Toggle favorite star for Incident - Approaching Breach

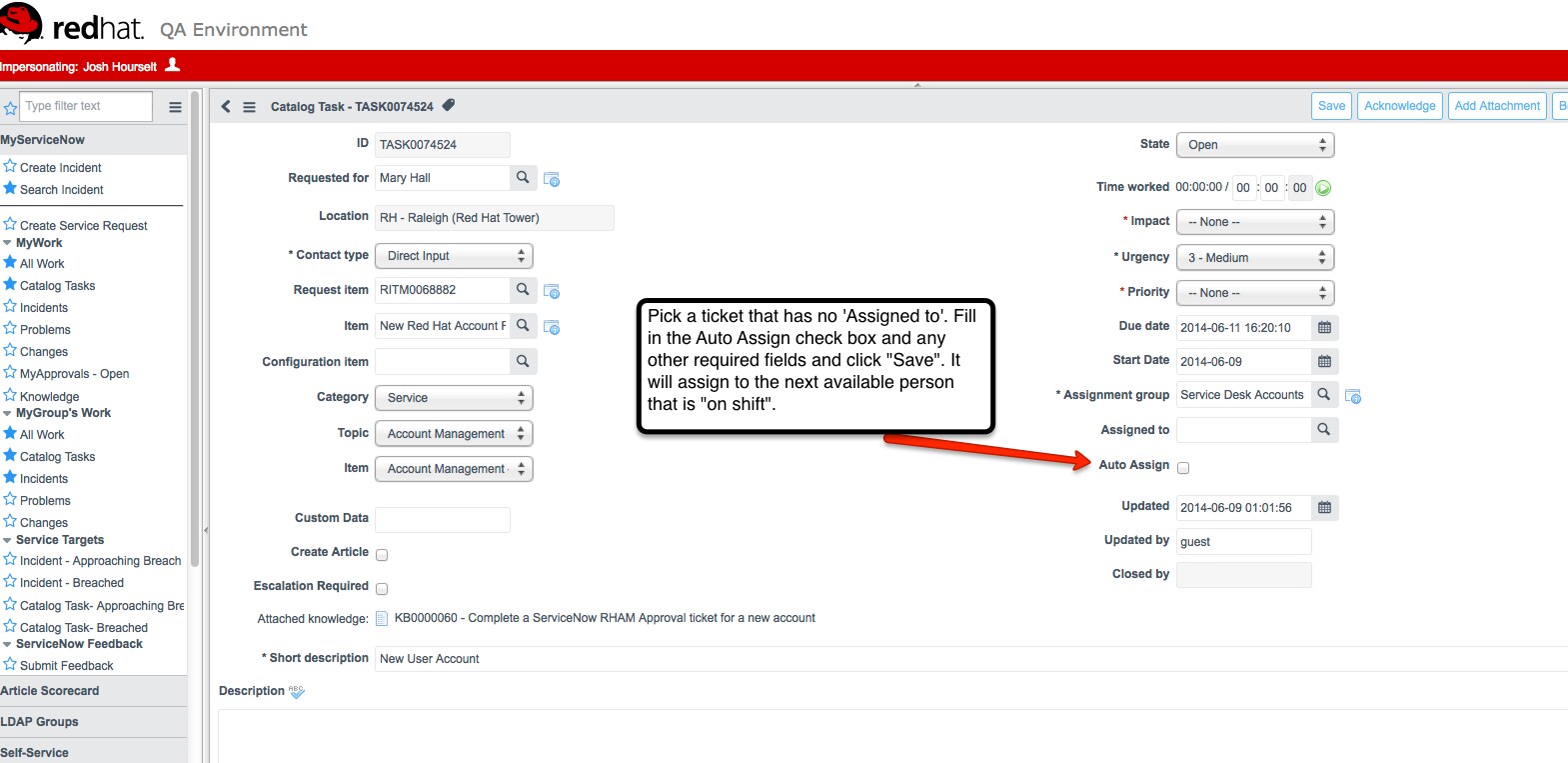[10, 559]
